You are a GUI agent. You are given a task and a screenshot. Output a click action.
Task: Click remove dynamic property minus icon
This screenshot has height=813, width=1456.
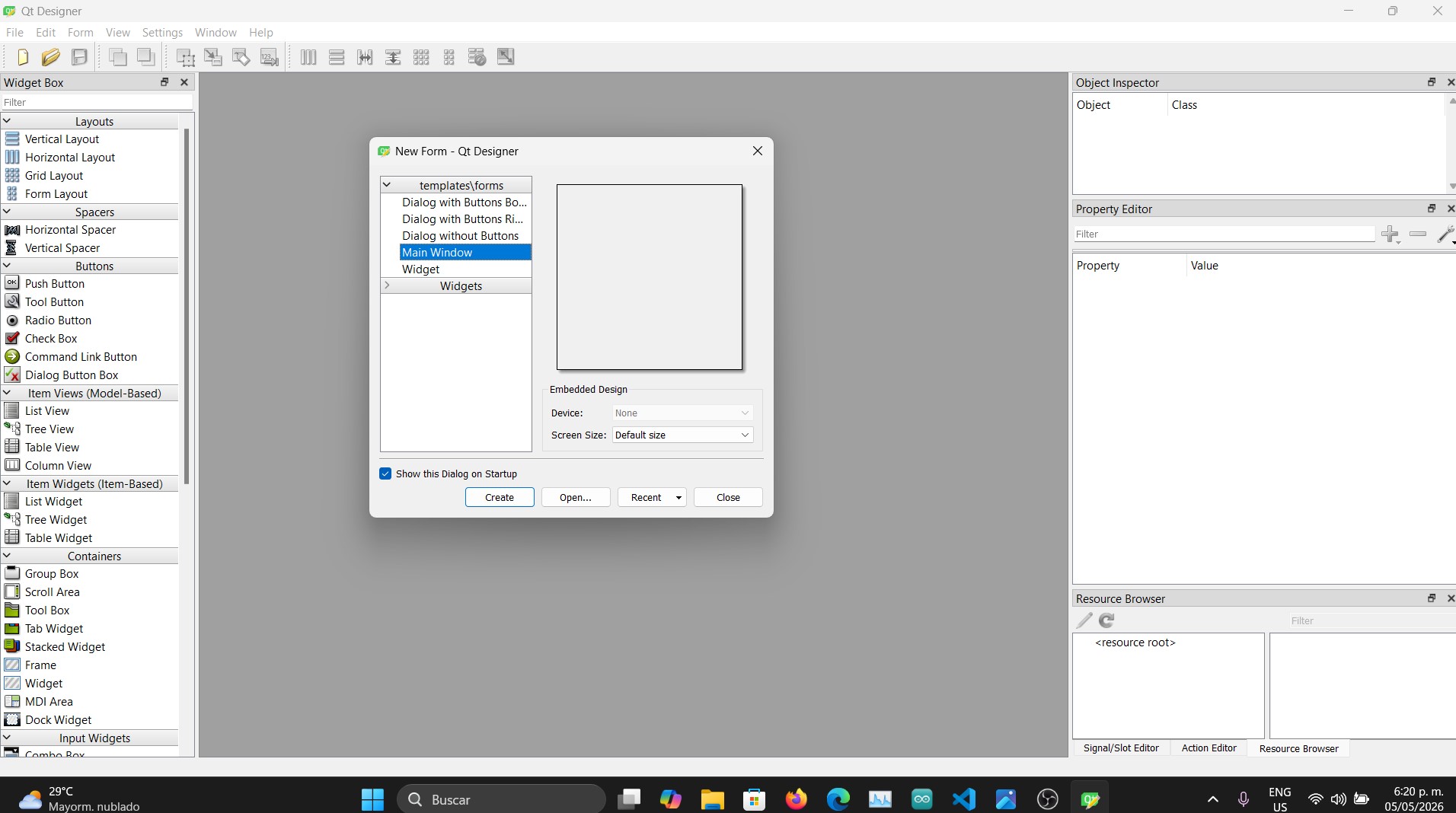[x=1418, y=234]
